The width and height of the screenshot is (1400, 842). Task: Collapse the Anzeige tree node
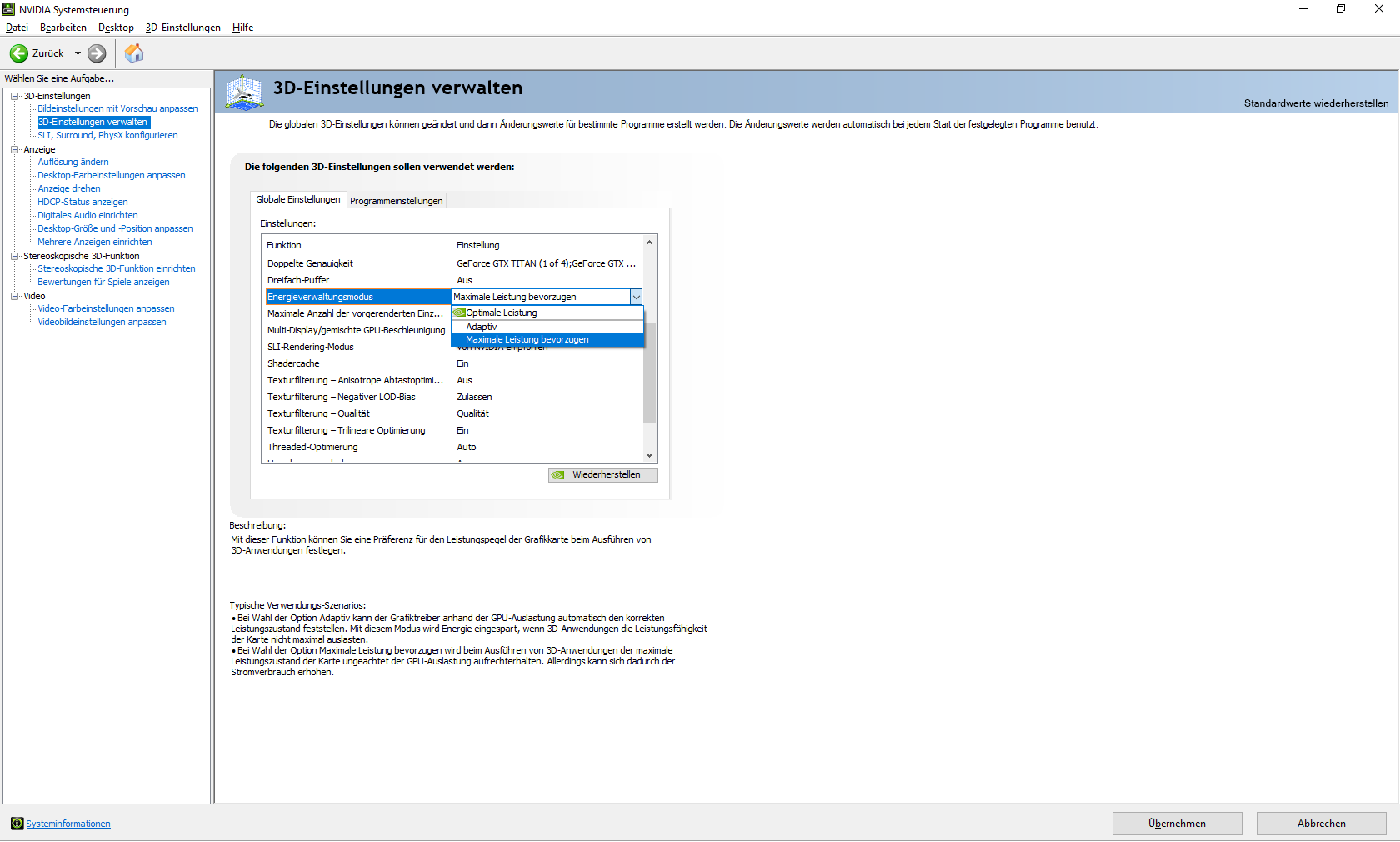[14, 149]
